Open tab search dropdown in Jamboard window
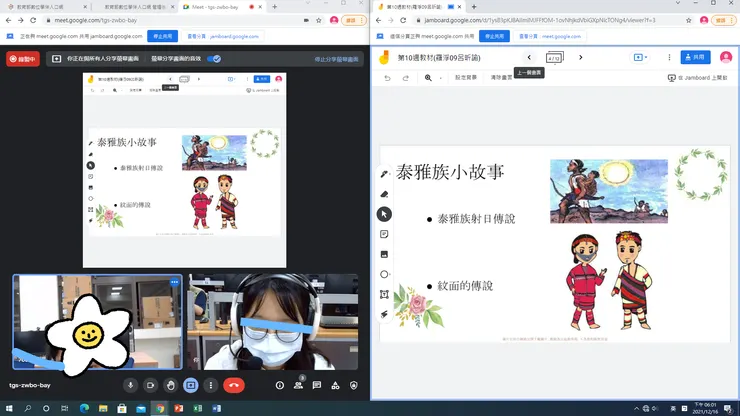 [x=678, y=3]
